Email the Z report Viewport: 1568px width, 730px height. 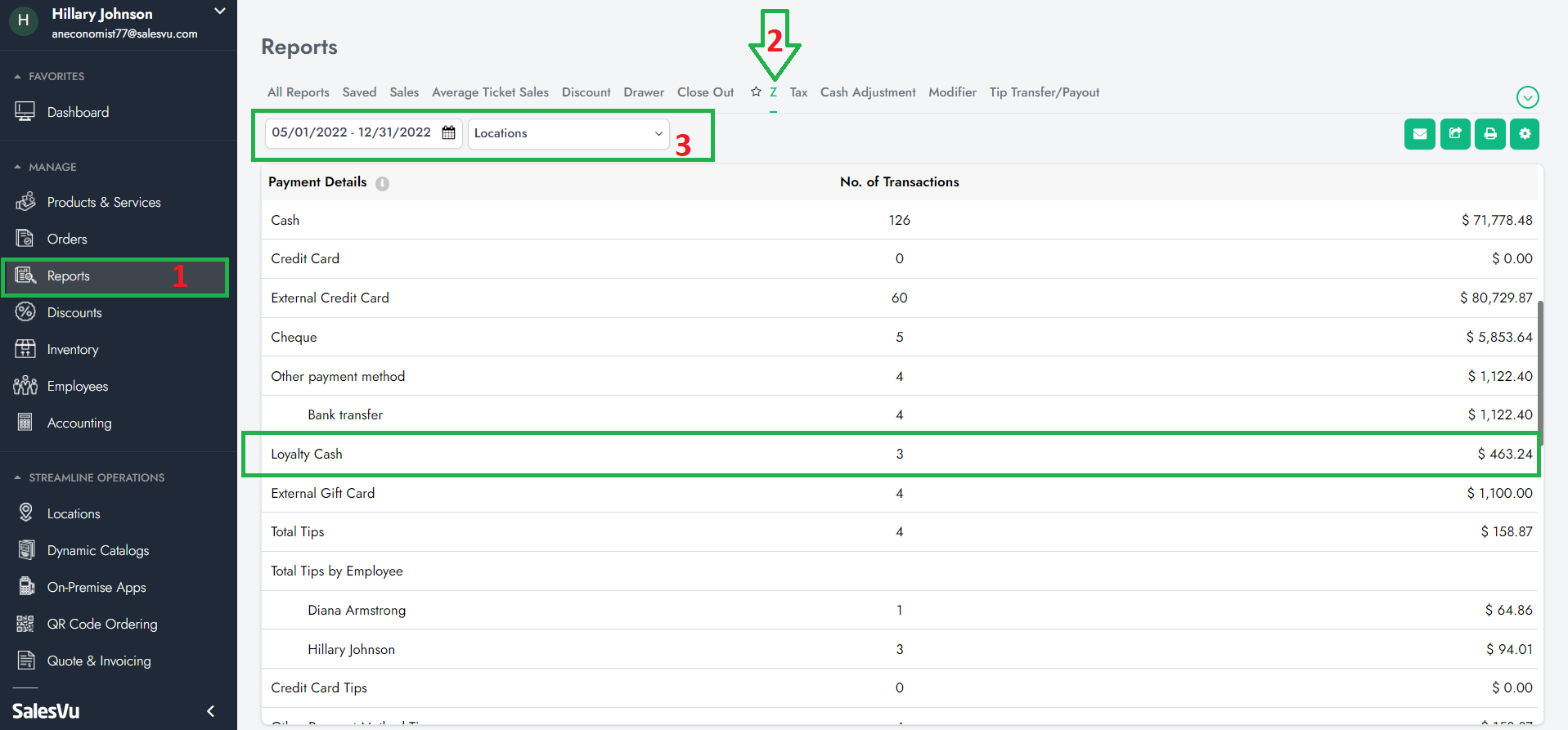coord(1419,134)
